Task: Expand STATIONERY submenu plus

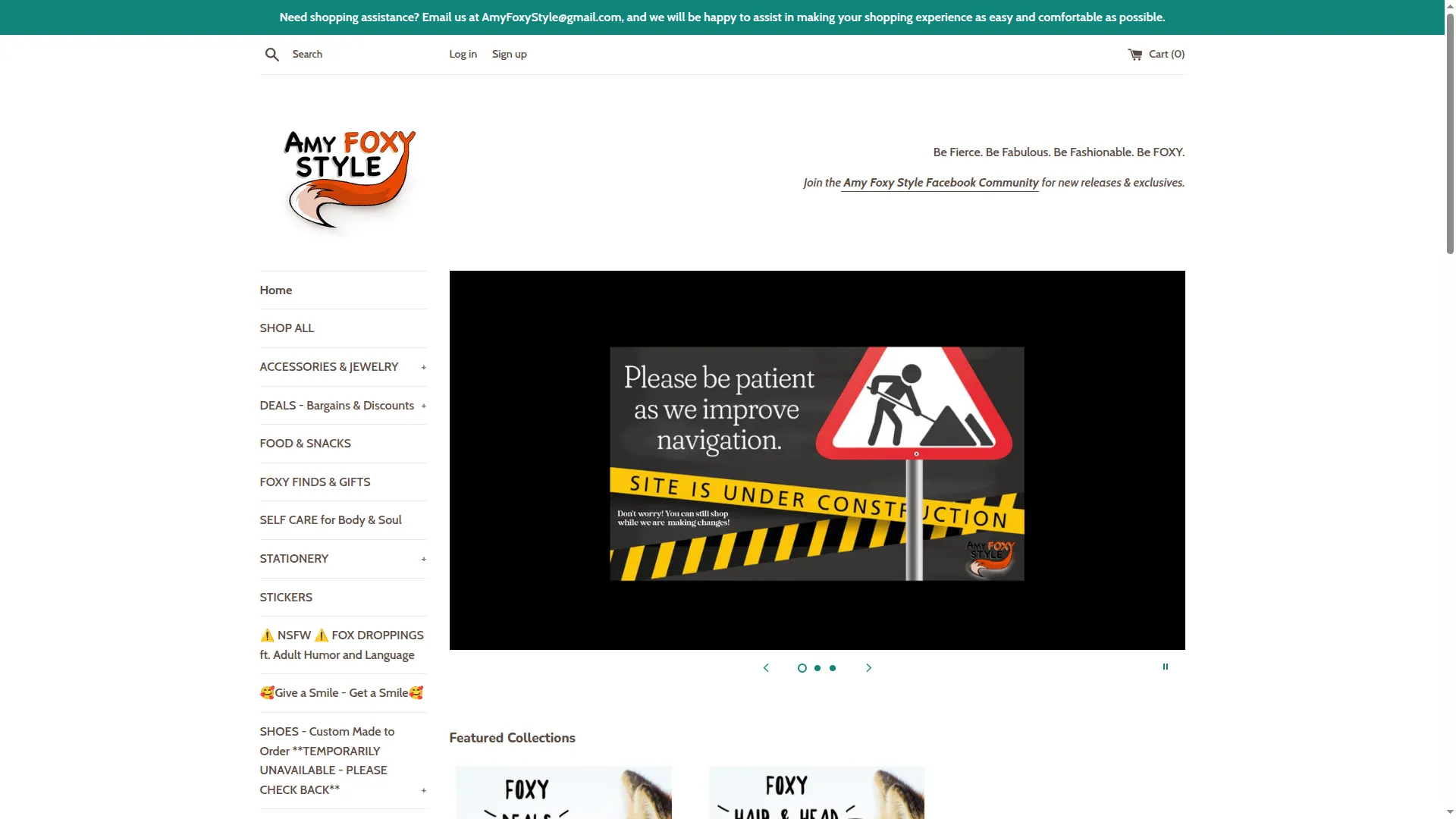Action: point(423,559)
